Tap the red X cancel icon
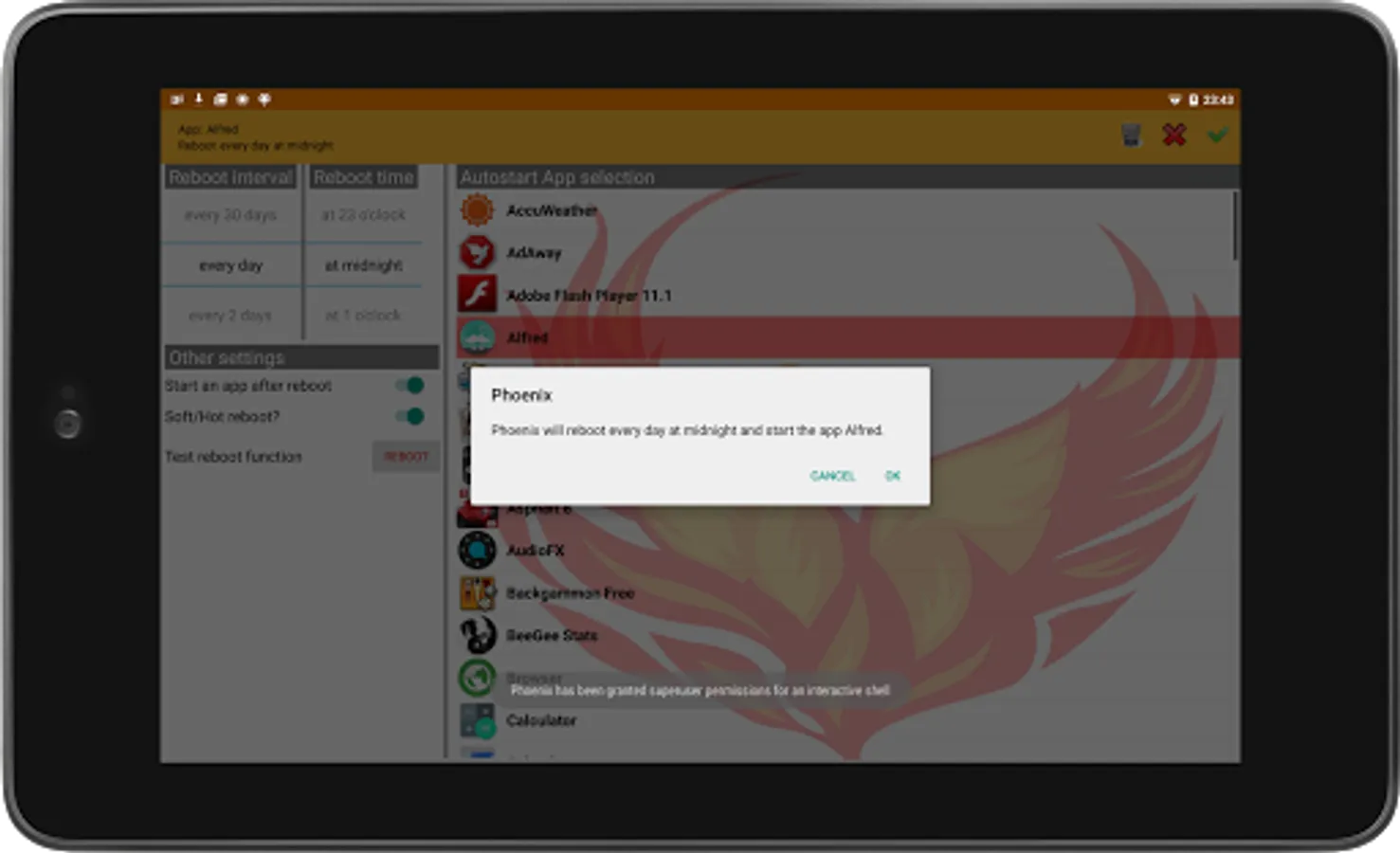1400x853 pixels. point(1173,135)
